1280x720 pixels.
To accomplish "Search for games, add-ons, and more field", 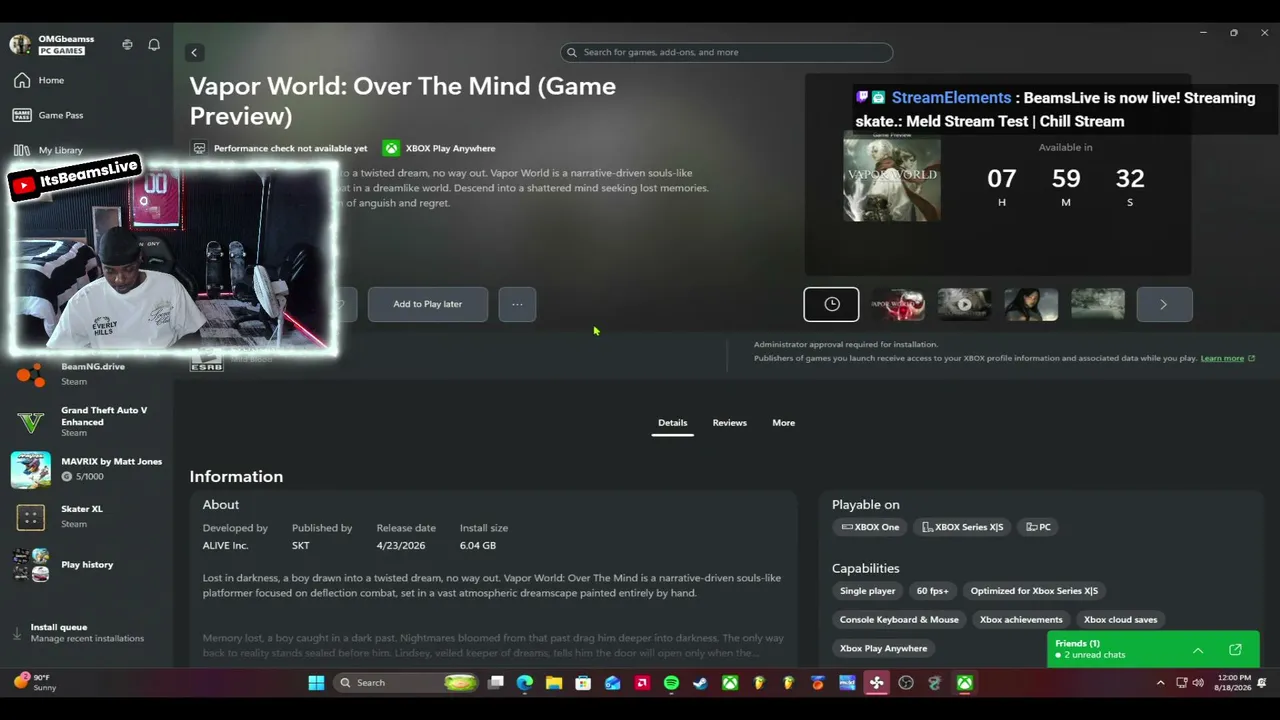I will coord(727,52).
